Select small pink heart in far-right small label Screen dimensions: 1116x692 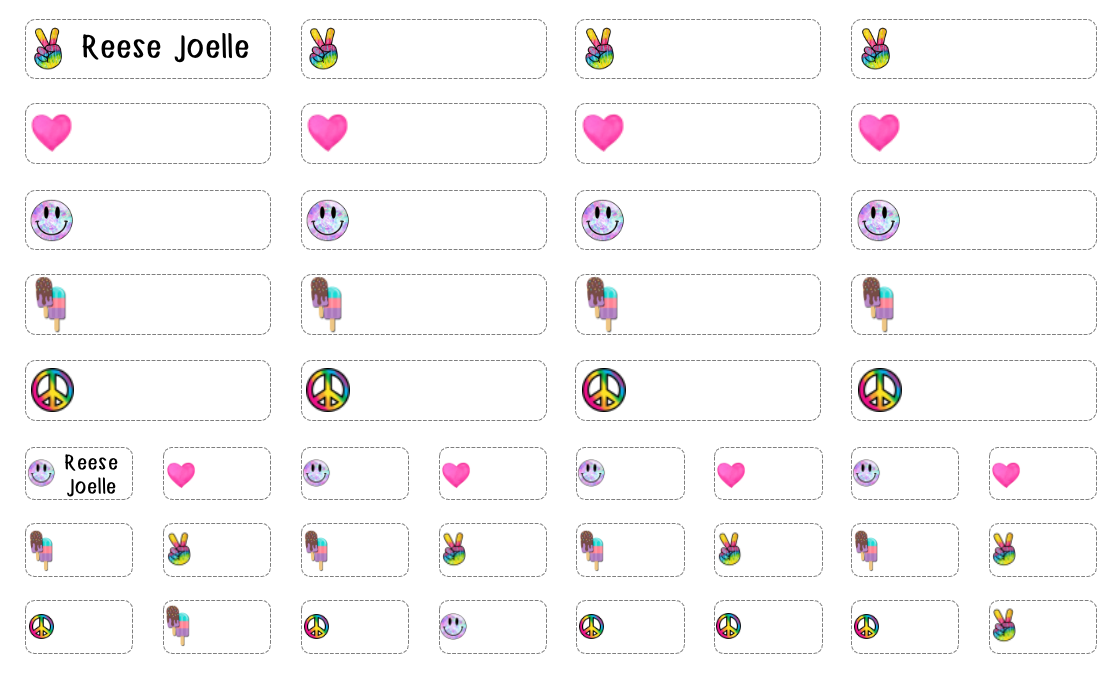[1006, 474]
